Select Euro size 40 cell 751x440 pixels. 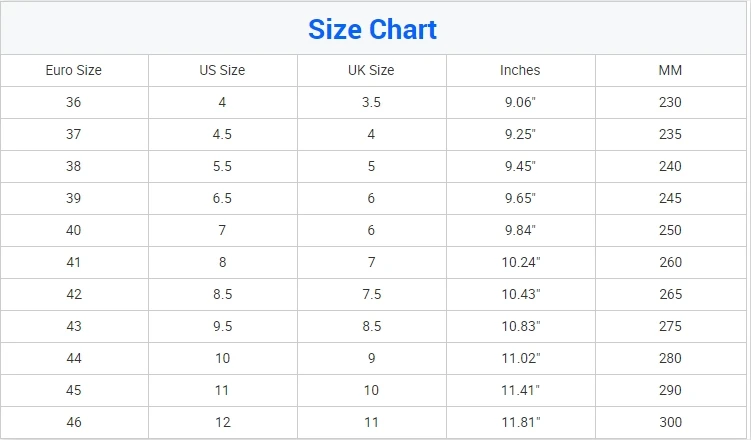74,230
